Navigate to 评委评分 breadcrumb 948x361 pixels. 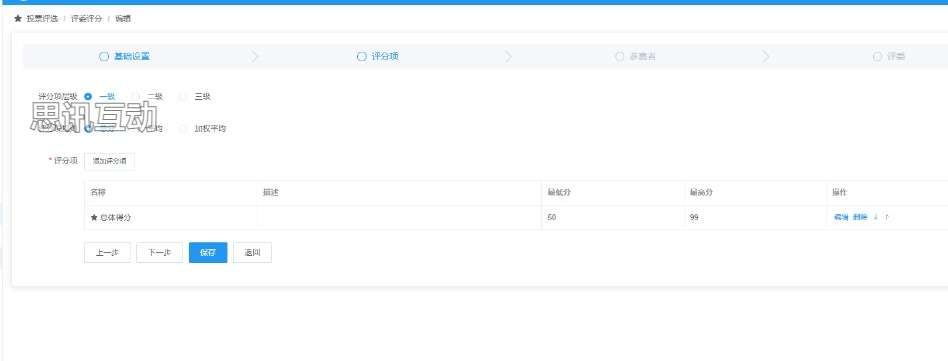point(86,19)
